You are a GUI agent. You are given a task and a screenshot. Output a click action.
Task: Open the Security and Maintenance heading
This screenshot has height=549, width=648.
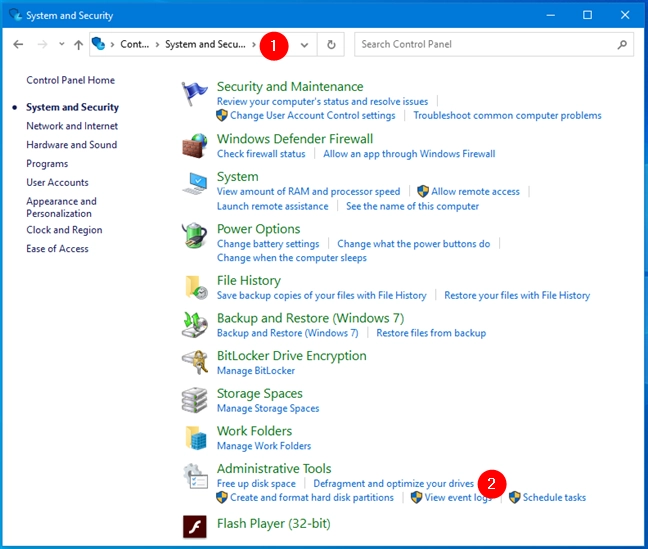coord(290,87)
